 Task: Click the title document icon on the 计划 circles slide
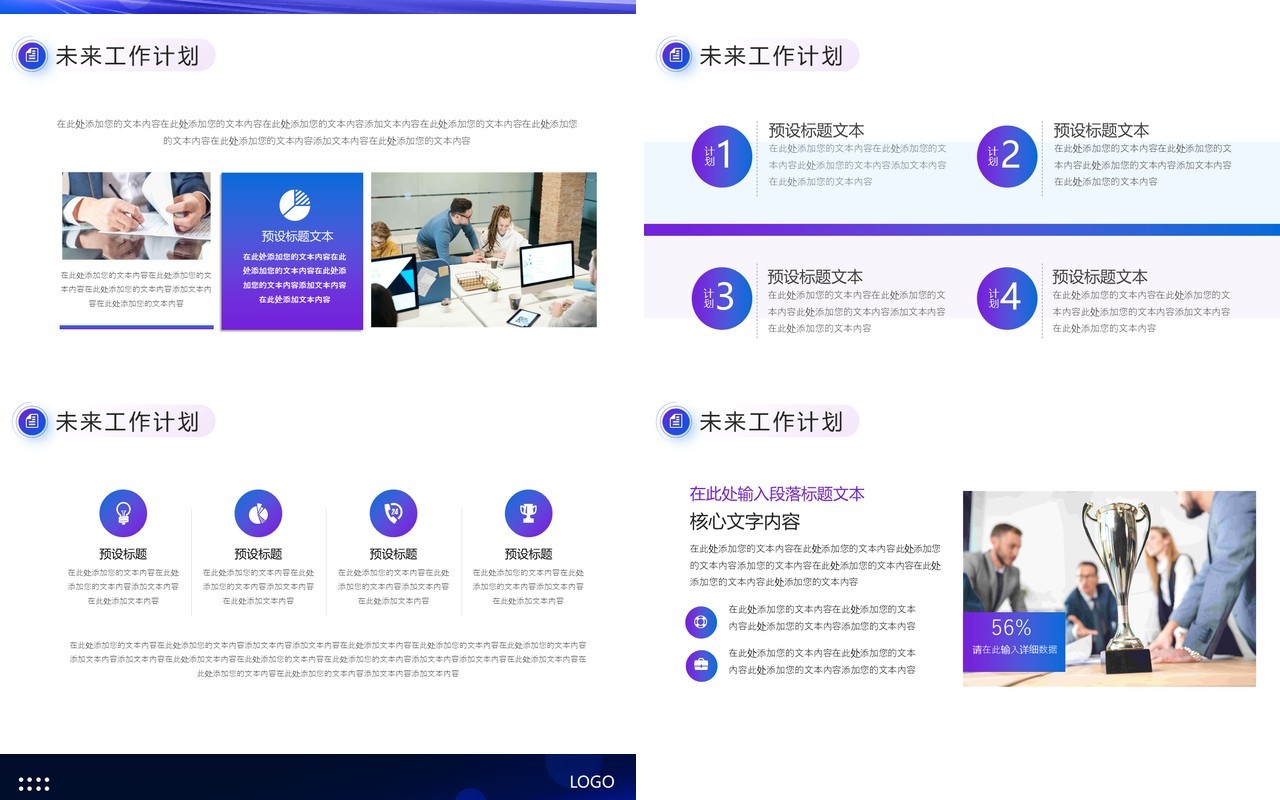point(676,56)
